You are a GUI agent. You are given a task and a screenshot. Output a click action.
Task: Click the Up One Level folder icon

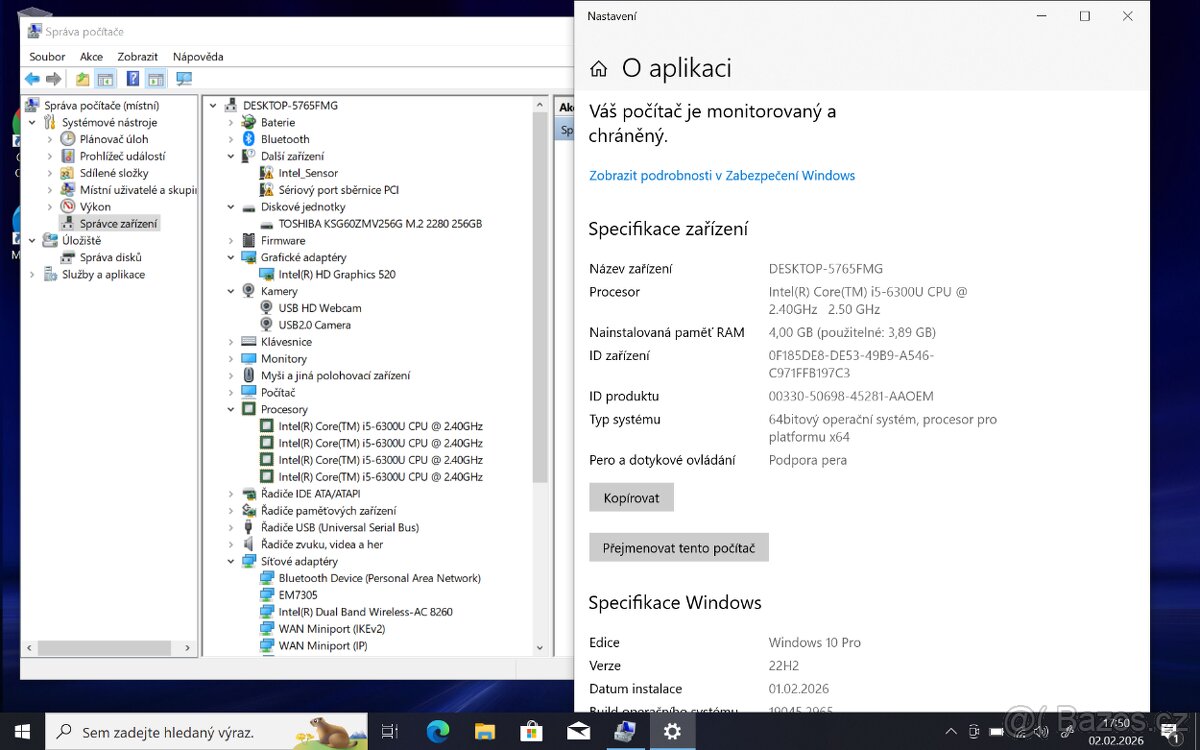pos(82,79)
